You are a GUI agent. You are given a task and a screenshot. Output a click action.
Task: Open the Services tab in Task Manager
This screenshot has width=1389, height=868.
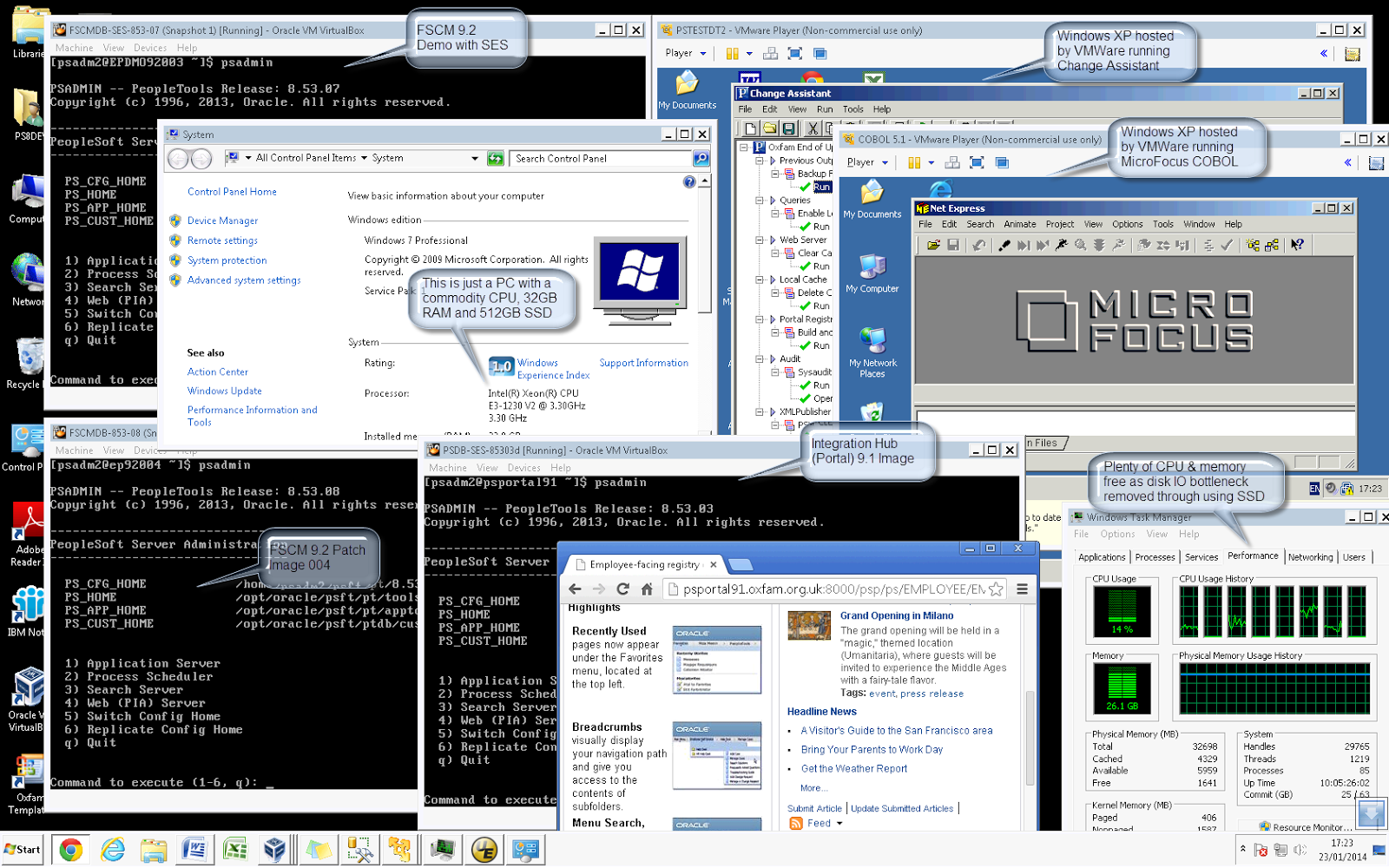coord(1201,557)
